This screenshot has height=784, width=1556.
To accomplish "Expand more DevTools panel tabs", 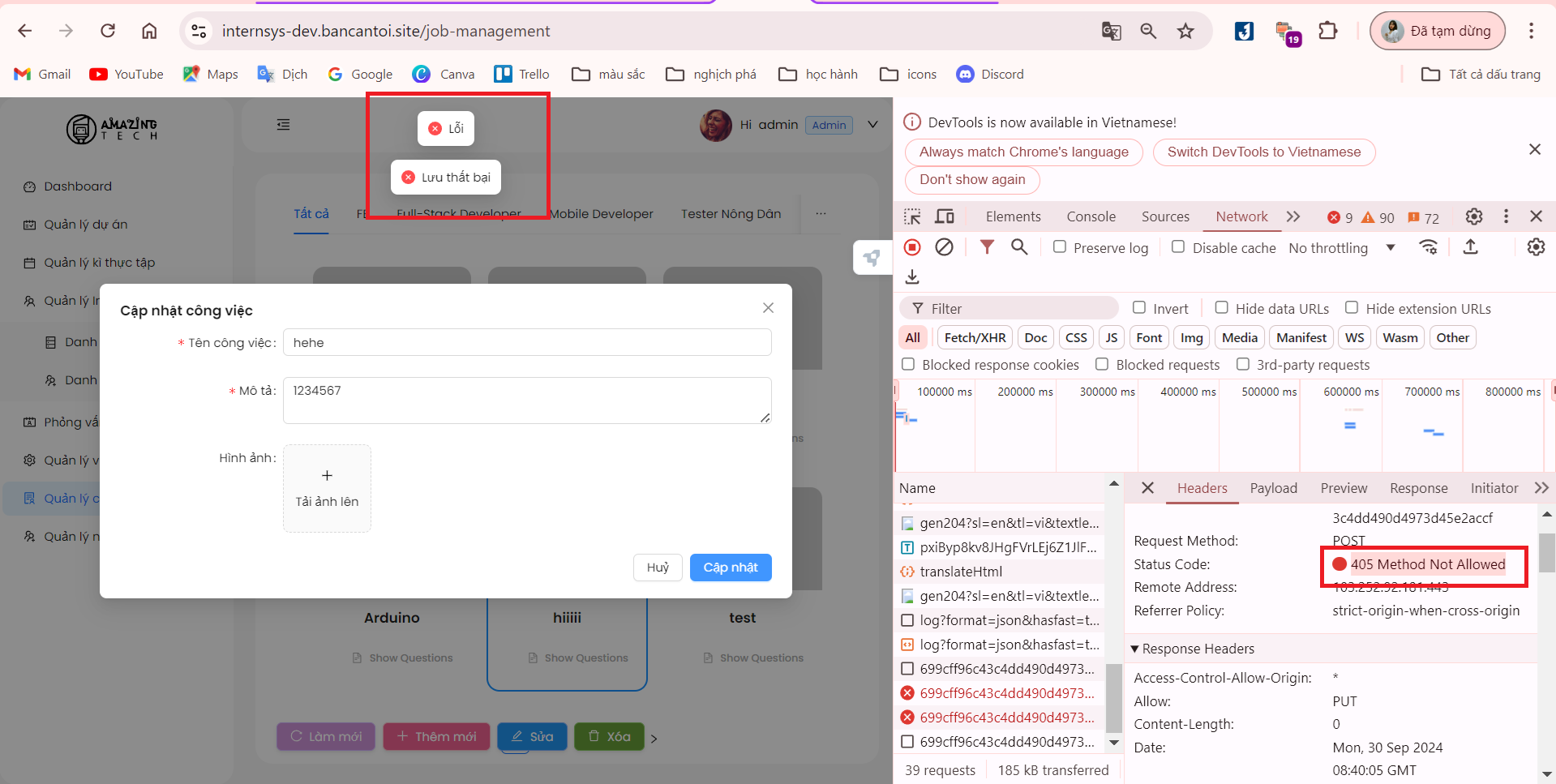I will click(1293, 216).
